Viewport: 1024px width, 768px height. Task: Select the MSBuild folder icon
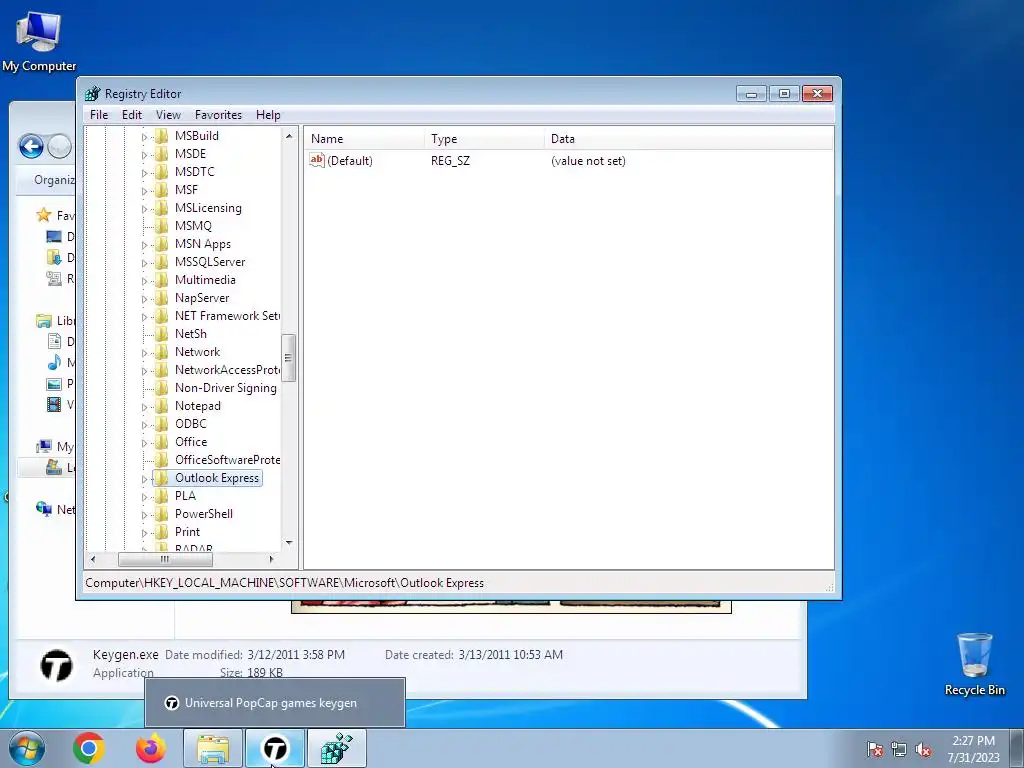161,136
